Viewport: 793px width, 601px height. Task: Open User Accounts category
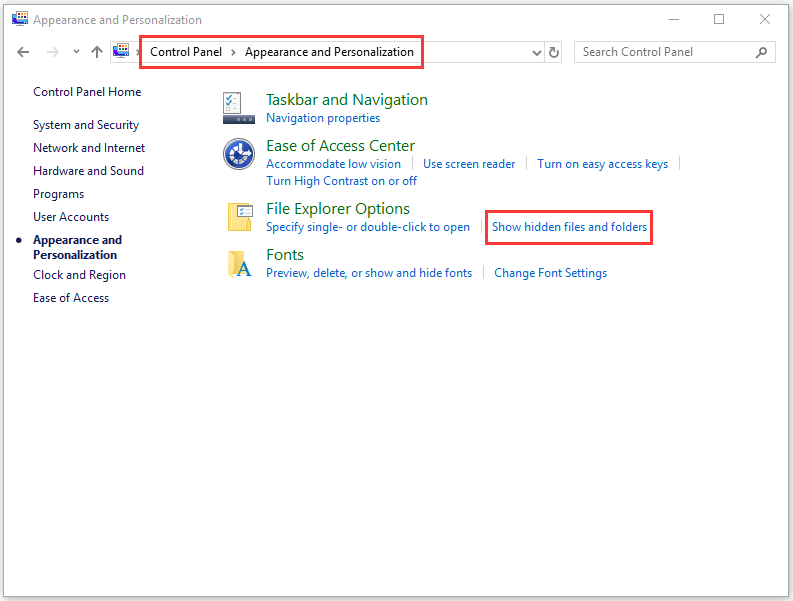[71, 217]
